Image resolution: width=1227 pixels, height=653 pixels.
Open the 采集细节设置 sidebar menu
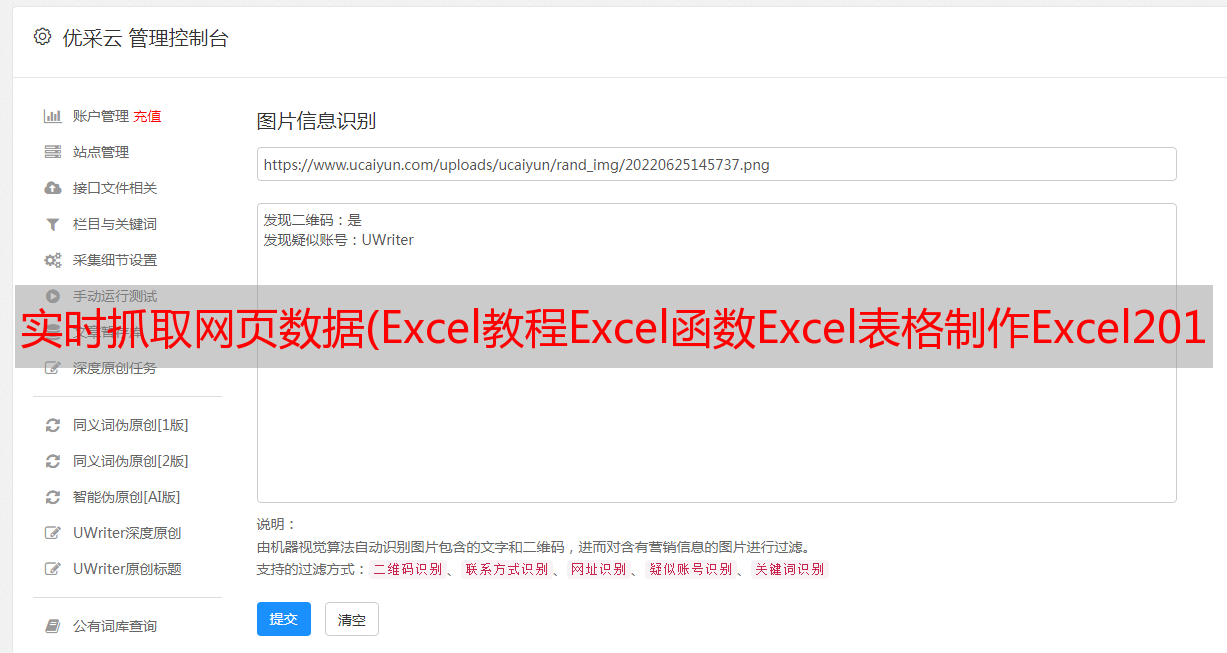point(115,260)
